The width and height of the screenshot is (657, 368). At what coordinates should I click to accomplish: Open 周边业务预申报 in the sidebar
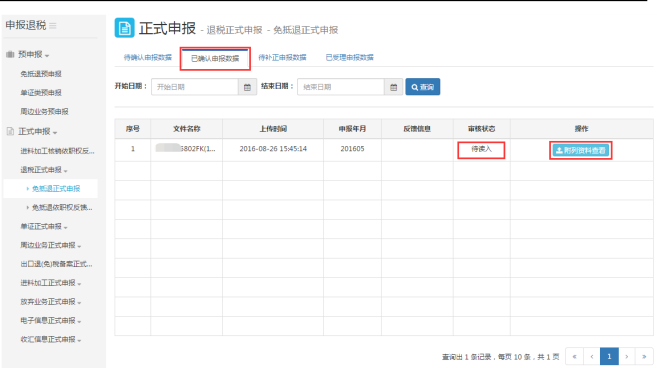point(44,111)
